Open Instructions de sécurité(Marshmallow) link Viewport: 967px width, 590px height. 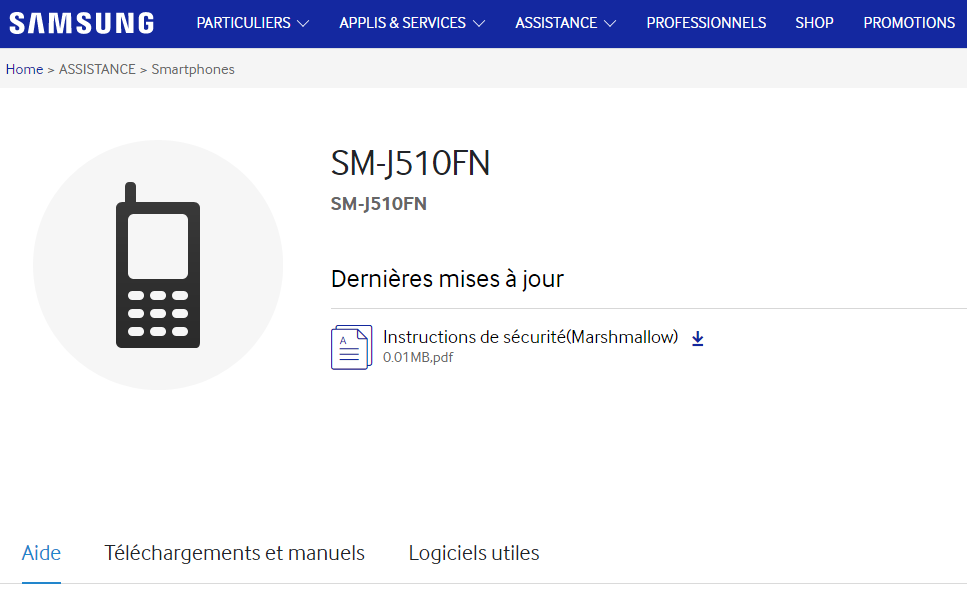point(530,337)
